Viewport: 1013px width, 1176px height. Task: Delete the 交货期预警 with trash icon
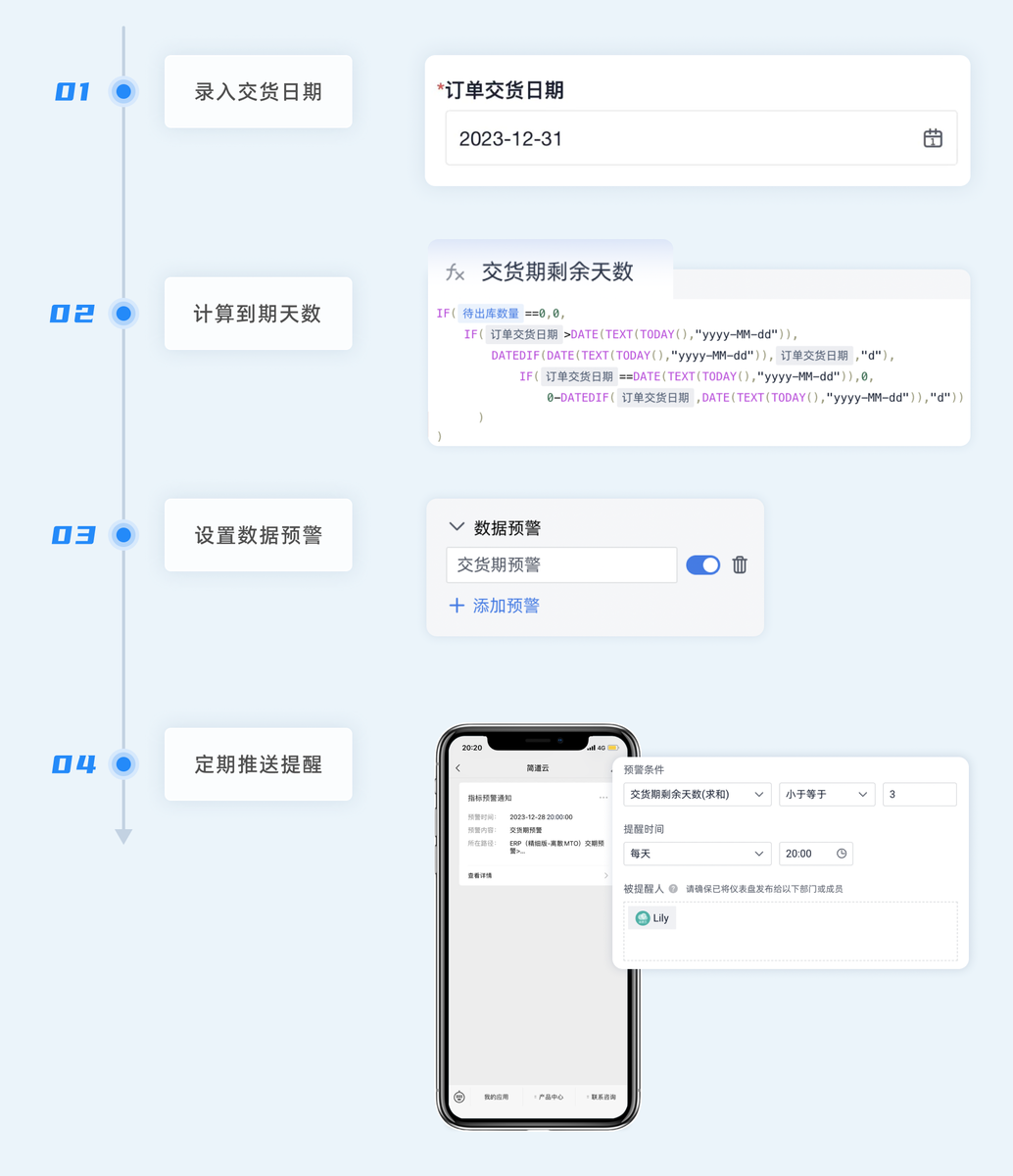(x=740, y=564)
